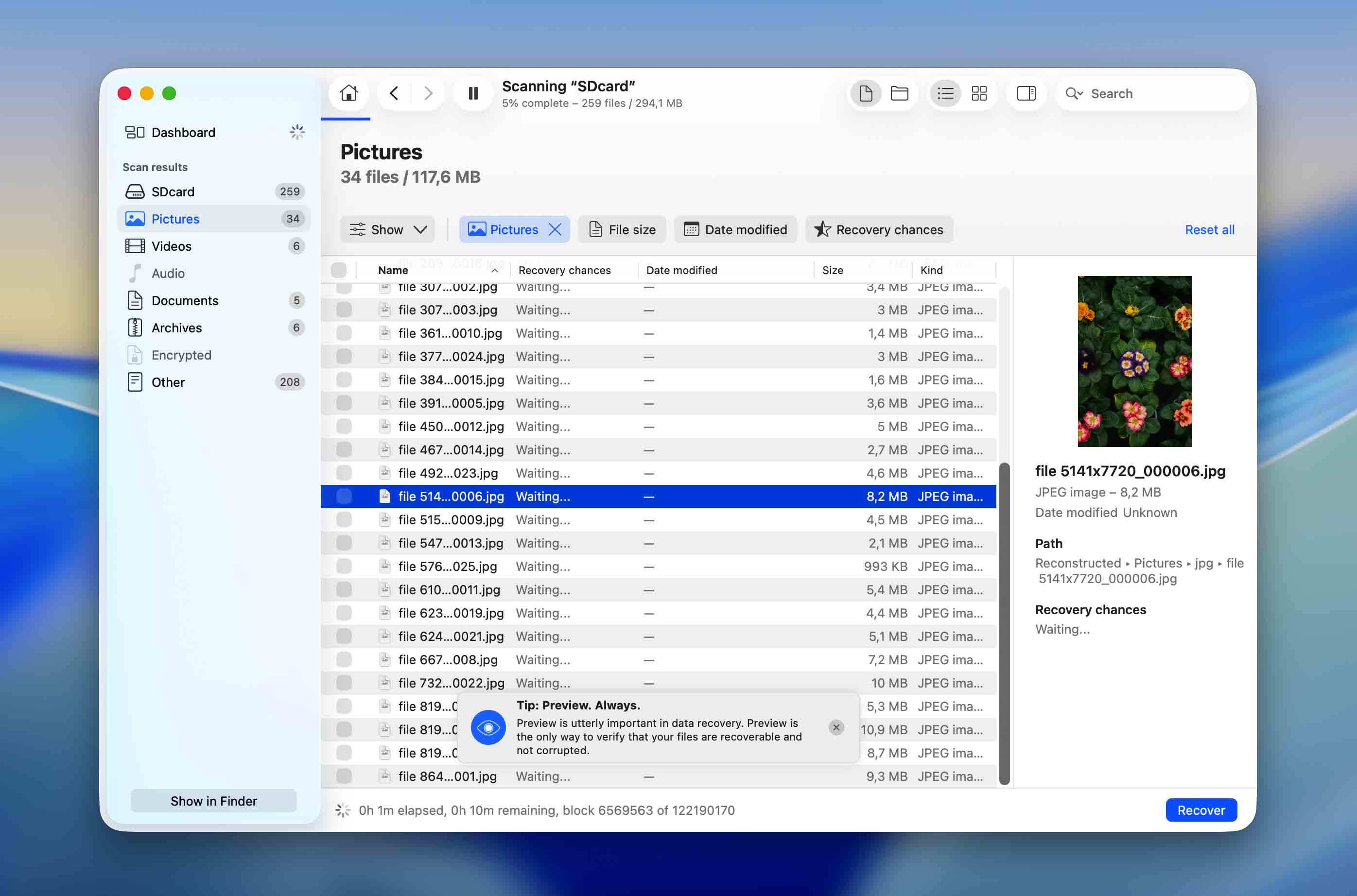
Task: Go to the Home screen icon
Action: click(348, 93)
